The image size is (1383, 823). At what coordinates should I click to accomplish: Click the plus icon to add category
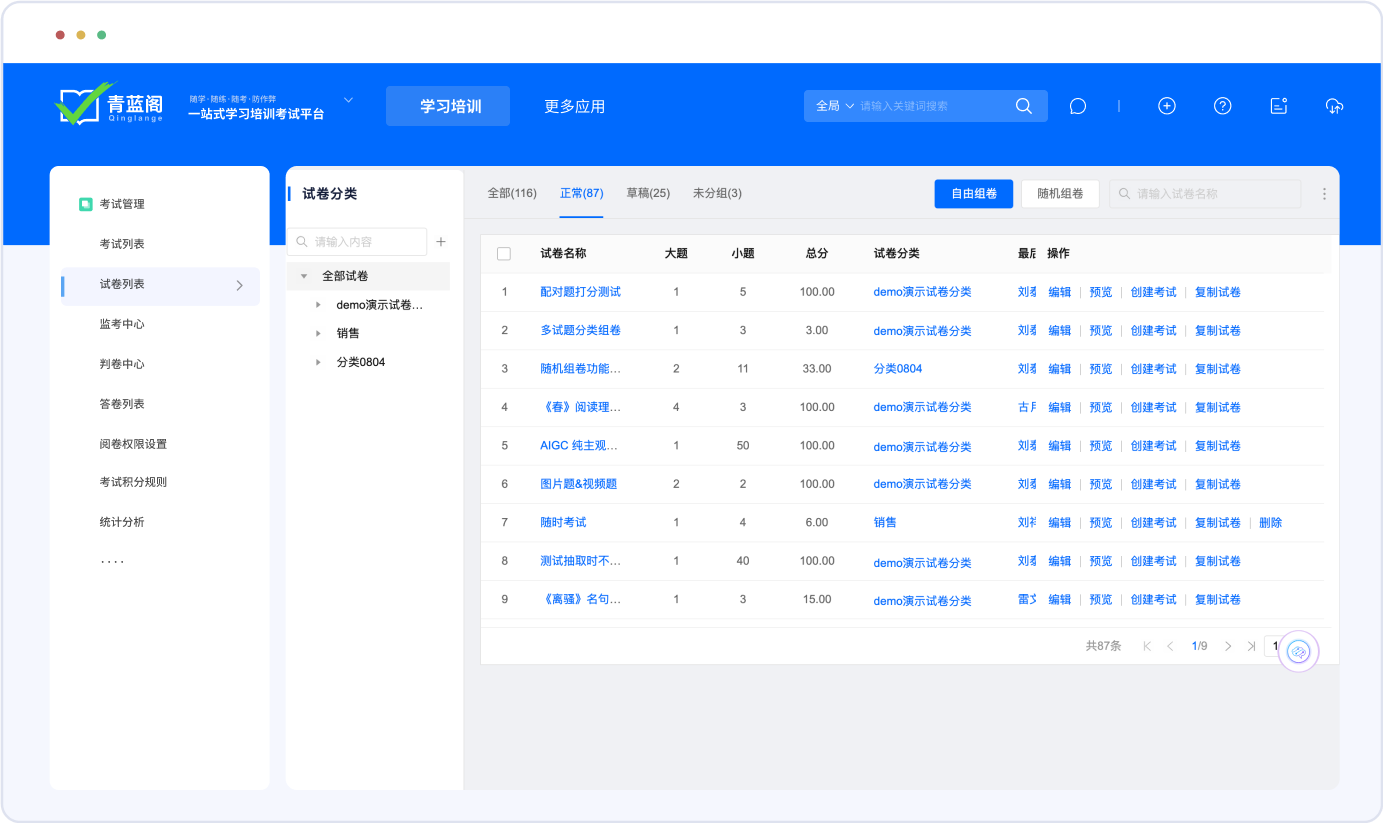(441, 242)
